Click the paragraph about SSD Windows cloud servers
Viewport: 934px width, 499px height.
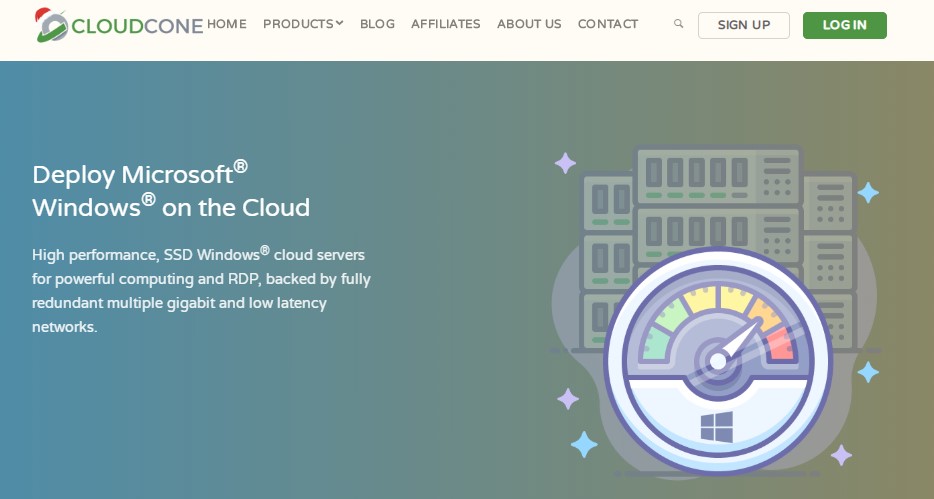point(201,290)
